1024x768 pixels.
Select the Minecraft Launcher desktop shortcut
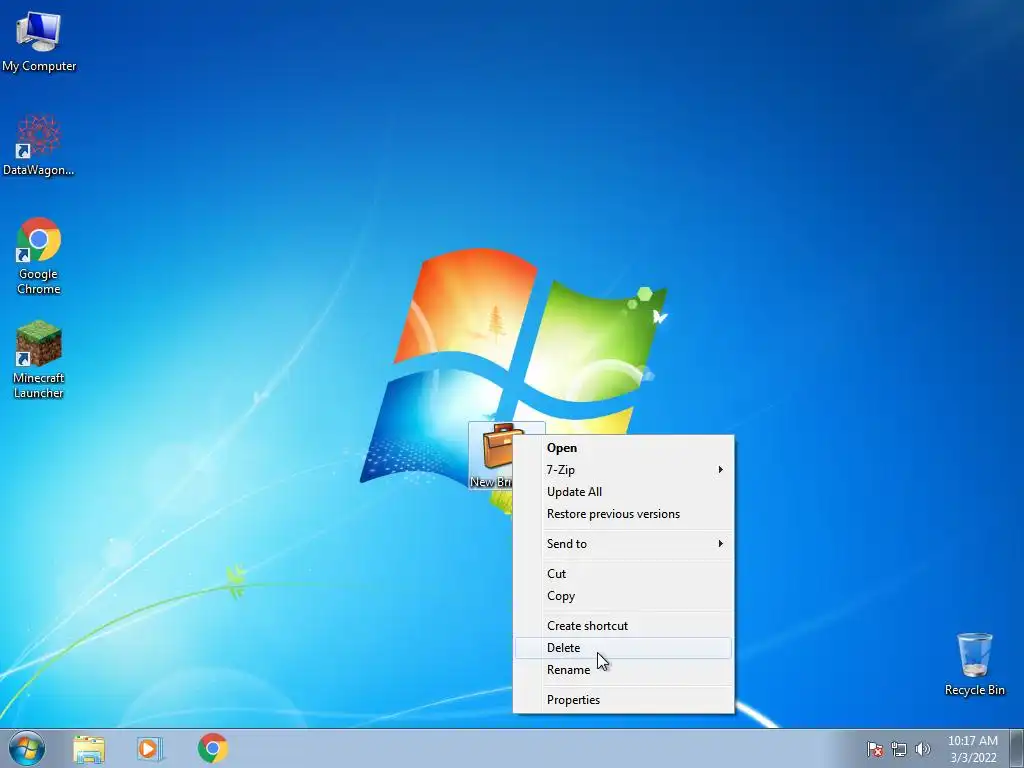point(39,359)
